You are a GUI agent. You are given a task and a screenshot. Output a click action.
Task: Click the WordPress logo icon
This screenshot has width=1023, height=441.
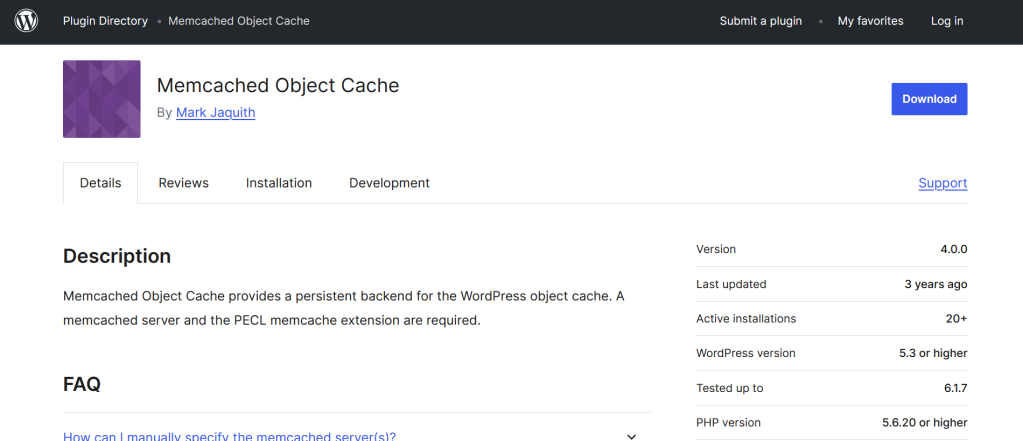click(x=26, y=21)
